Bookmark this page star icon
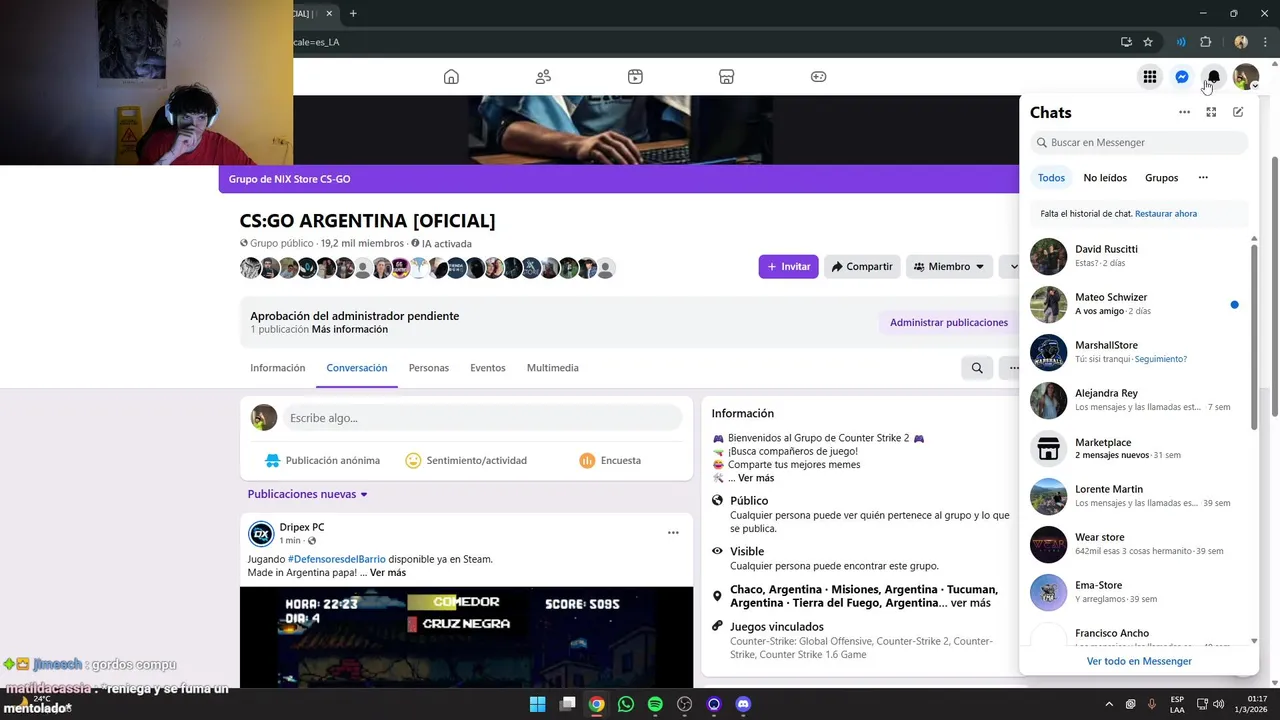Image resolution: width=1280 pixels, height=720 pixels. (1148, 42)
